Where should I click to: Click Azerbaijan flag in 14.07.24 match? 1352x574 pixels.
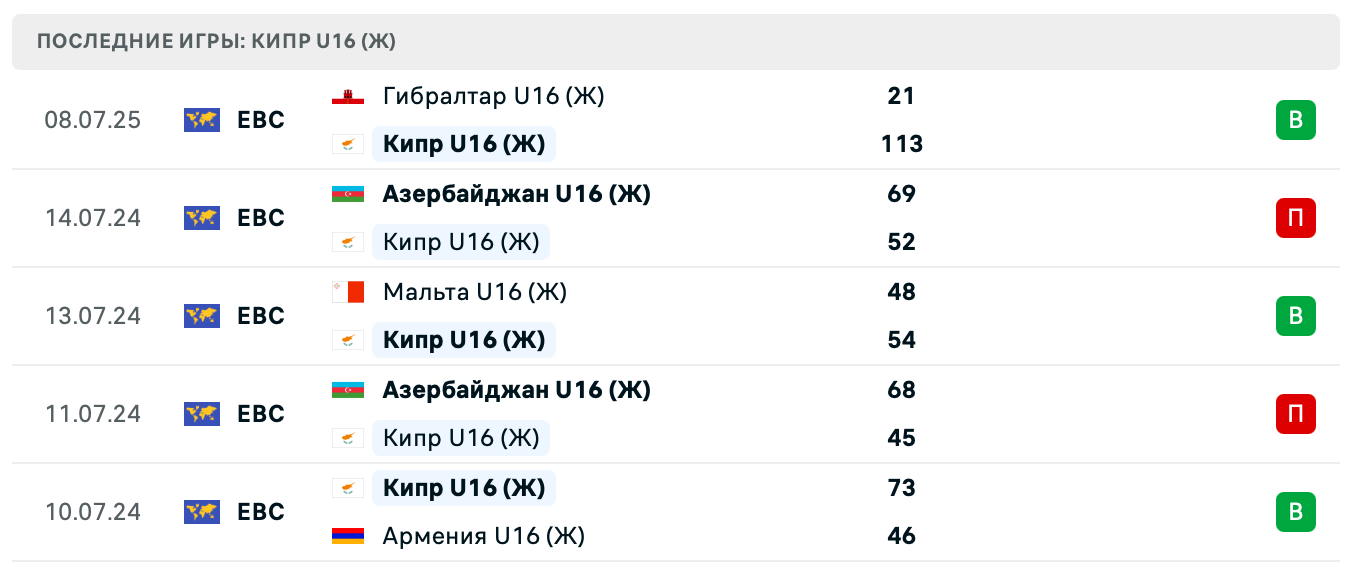pos(347,194)
